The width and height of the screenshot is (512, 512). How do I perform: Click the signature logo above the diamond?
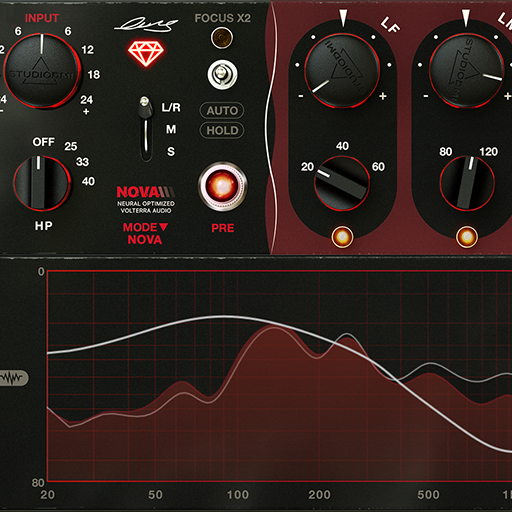[x=146, y=25]
